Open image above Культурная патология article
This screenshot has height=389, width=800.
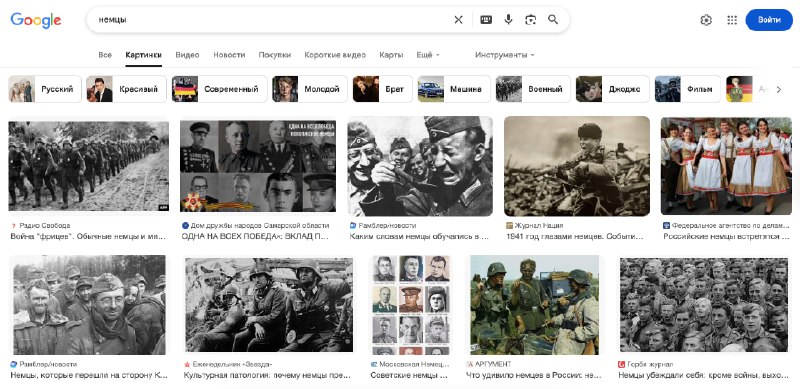click(269, 305)
